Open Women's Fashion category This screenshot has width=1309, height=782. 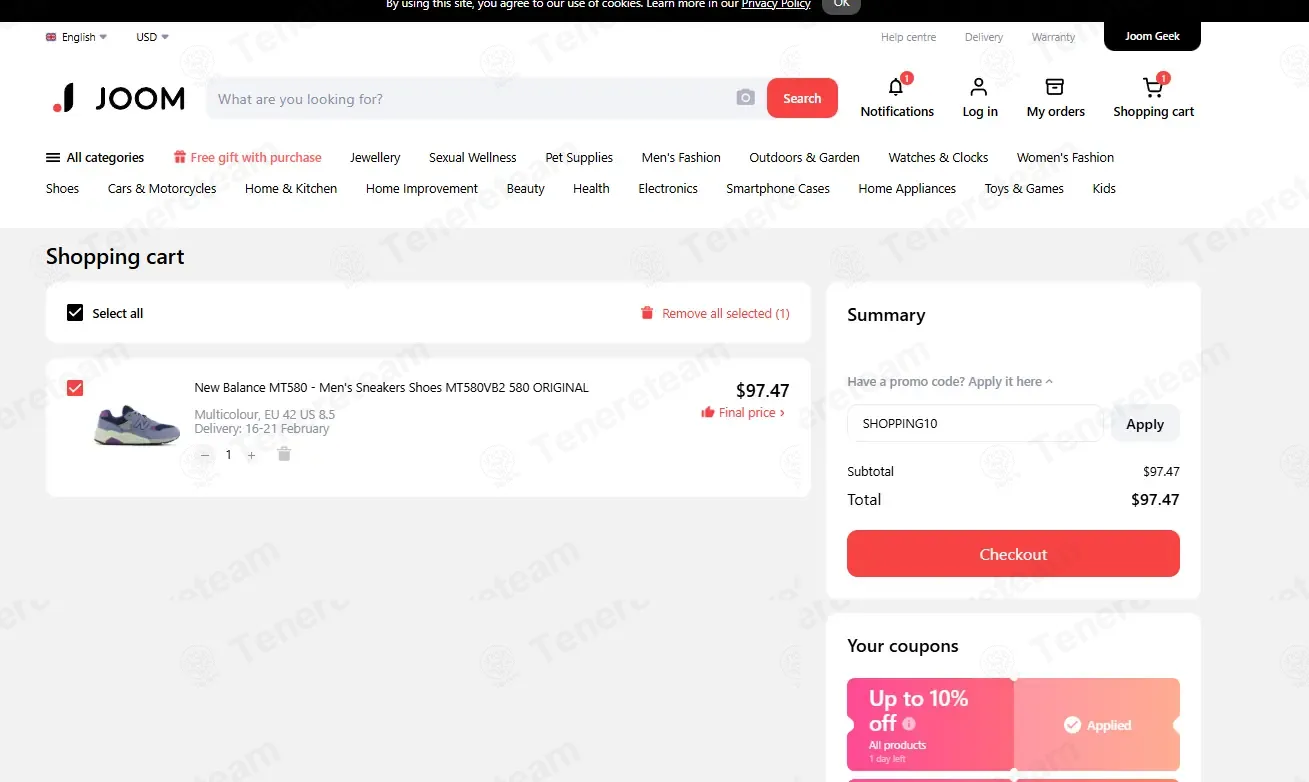(x=1065, y=157)
